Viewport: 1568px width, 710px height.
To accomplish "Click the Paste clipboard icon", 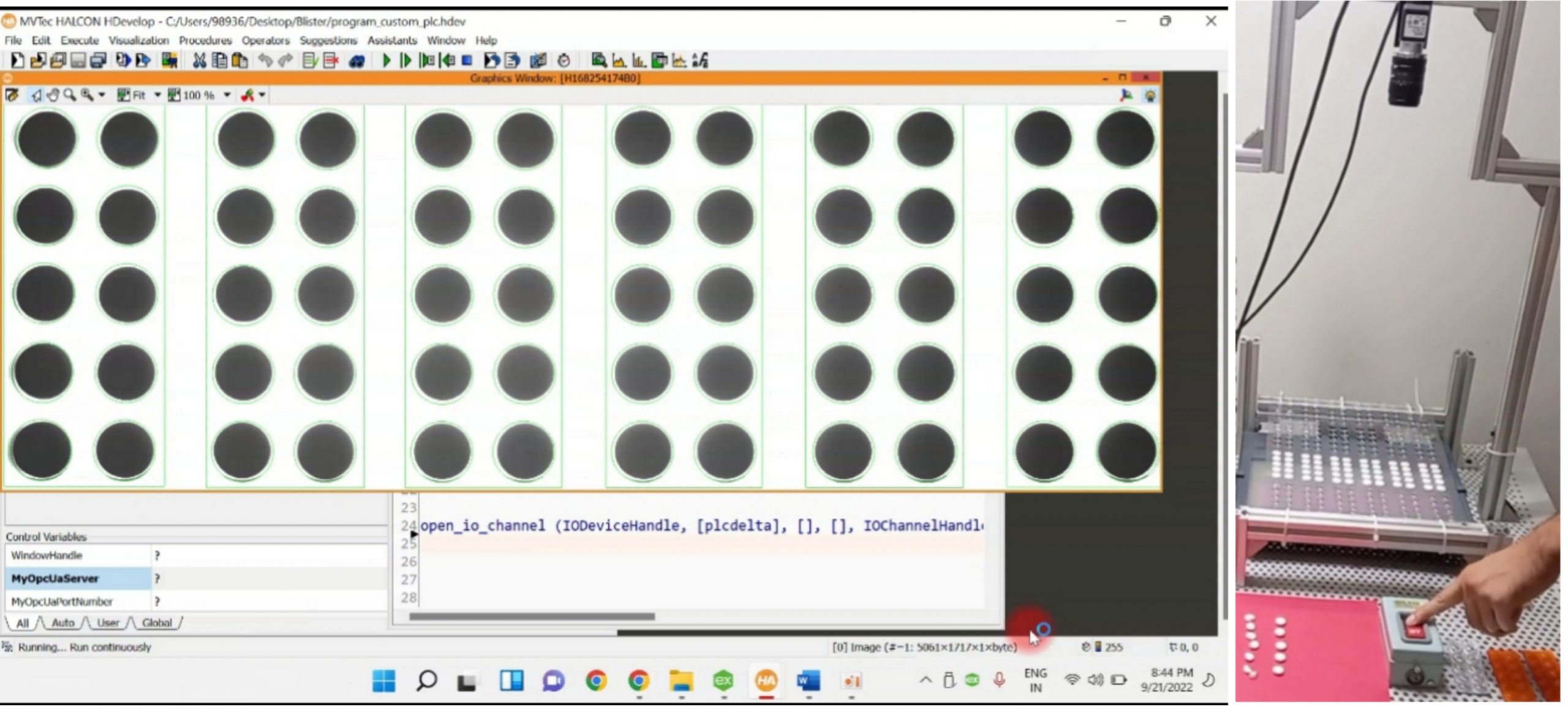I will [239, 61].
